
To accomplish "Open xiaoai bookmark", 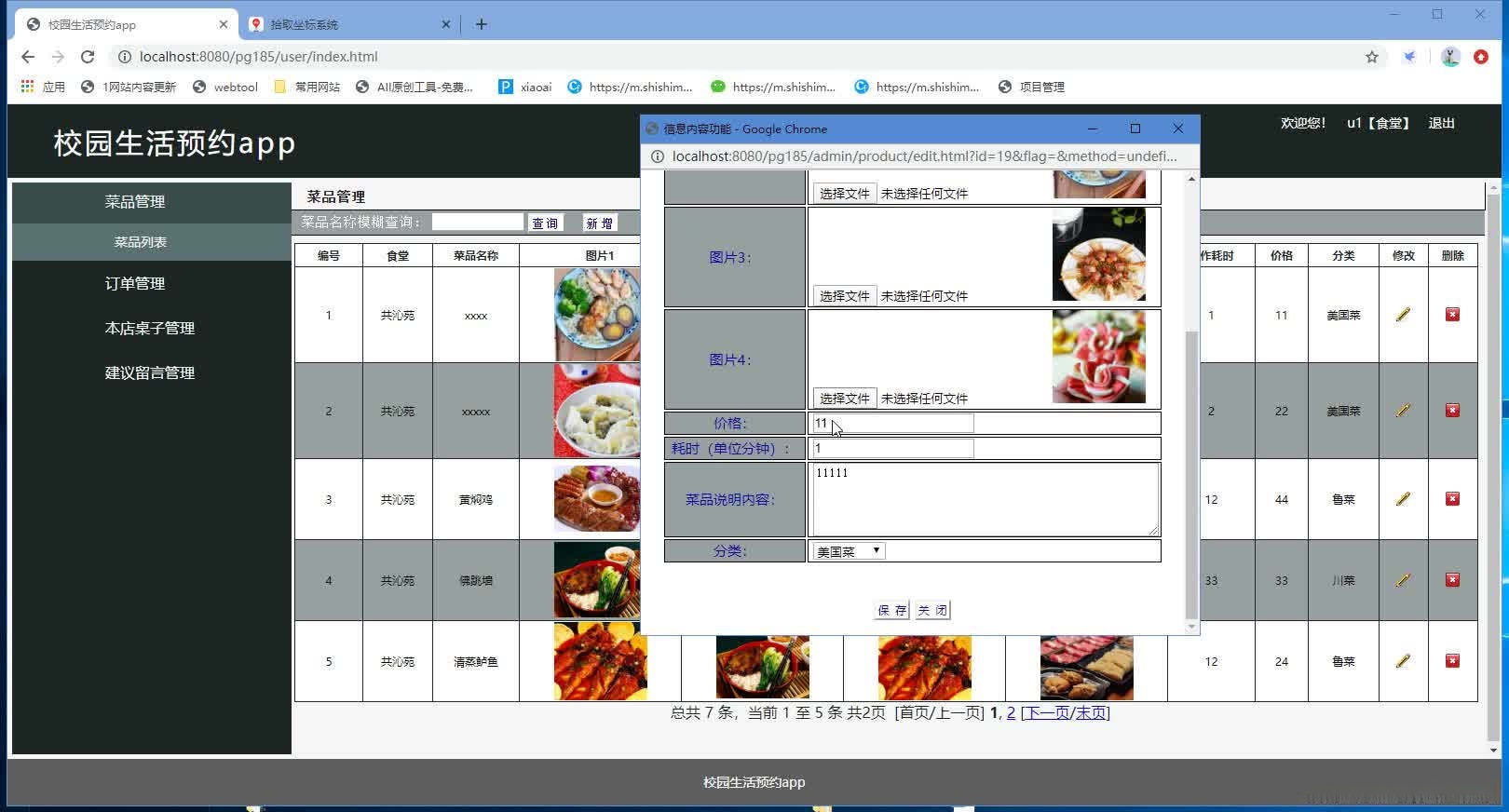I will pos(525,87).
